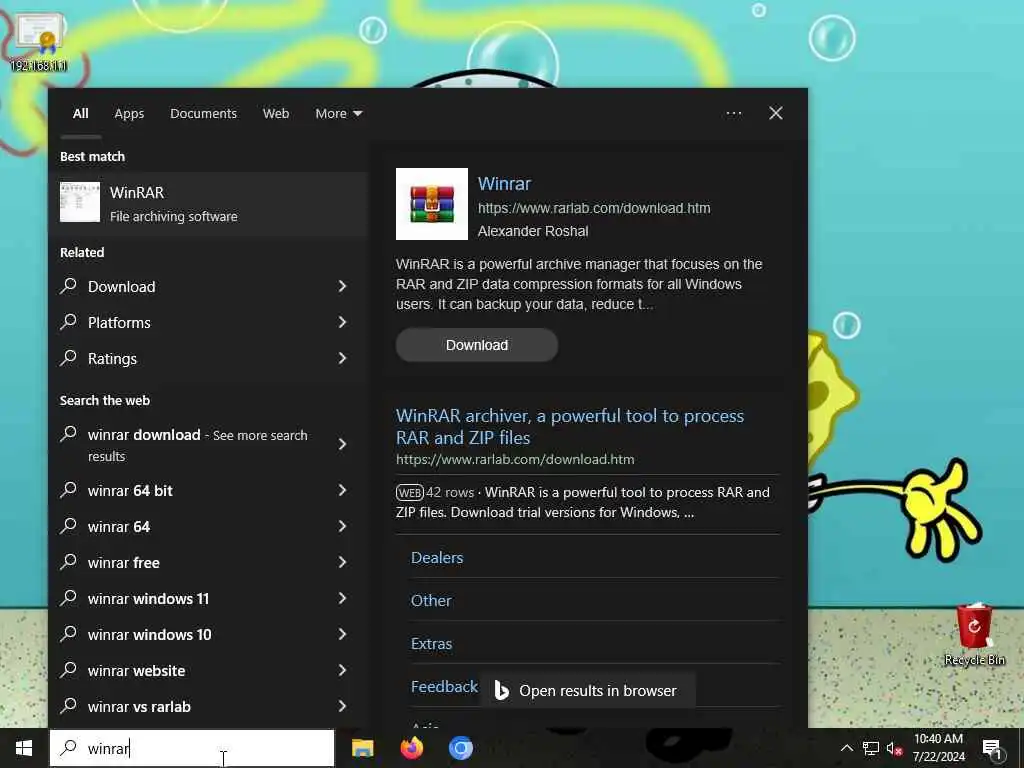Open the Feedback link
Viewport: 1024px width, 768px height.
[444, 687]
